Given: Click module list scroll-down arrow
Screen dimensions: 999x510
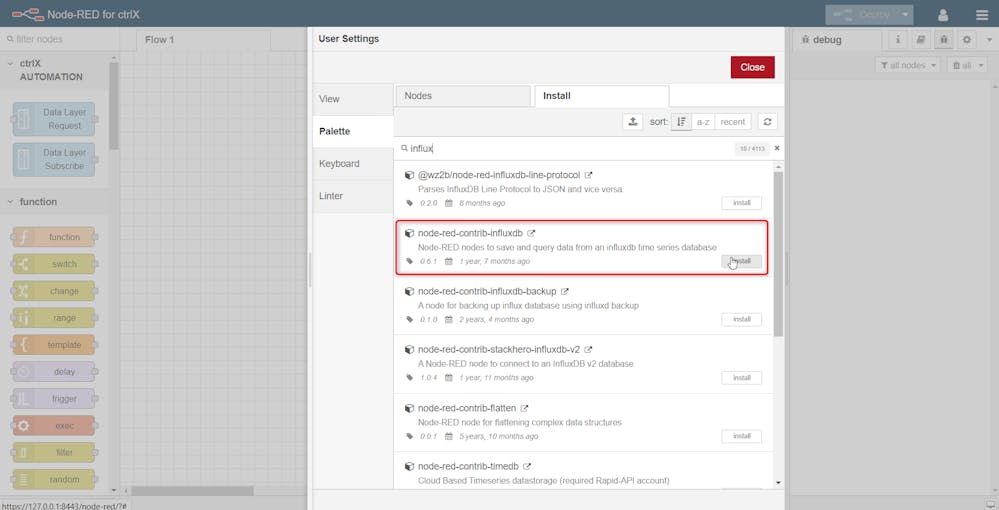Looking at the screenshot, I should tap(778, 483).
